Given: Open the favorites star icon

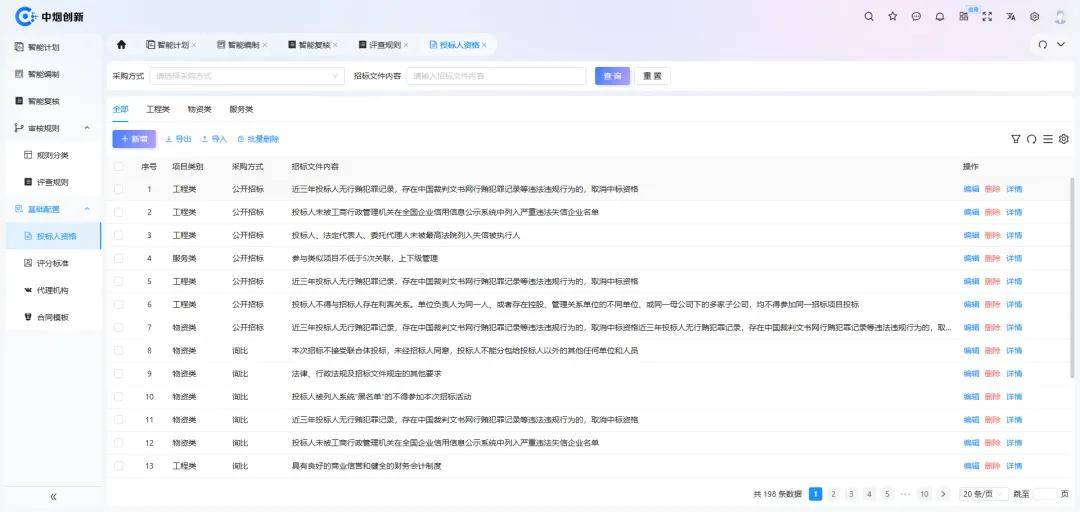Looking at the screenshot, I should (892, 16).
